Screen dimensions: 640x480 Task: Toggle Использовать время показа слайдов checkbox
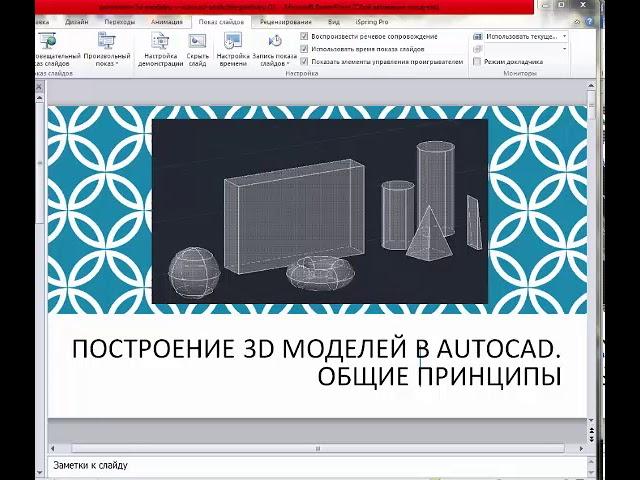[x=304, y=49]
